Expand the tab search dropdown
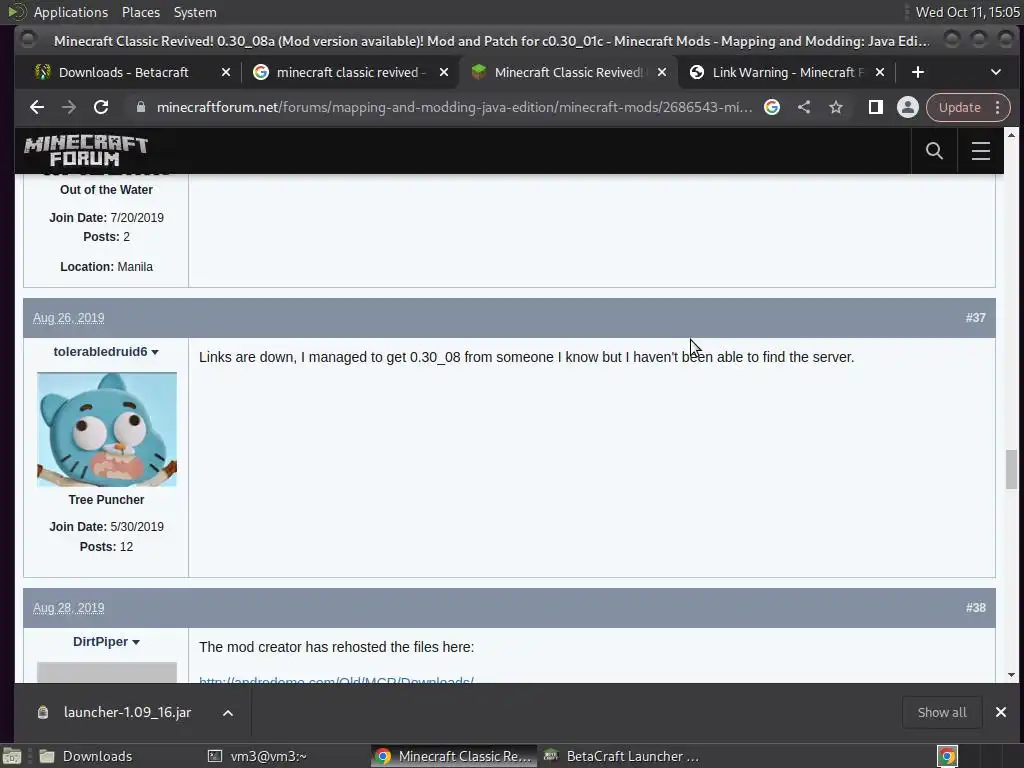The height and width of the screenshot is (768, 1024). [996, 72]
